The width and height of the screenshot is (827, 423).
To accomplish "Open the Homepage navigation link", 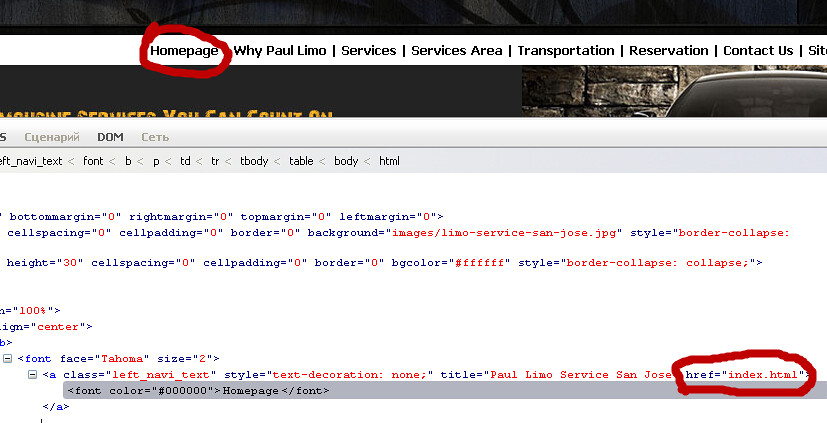I will click(184, 51).
